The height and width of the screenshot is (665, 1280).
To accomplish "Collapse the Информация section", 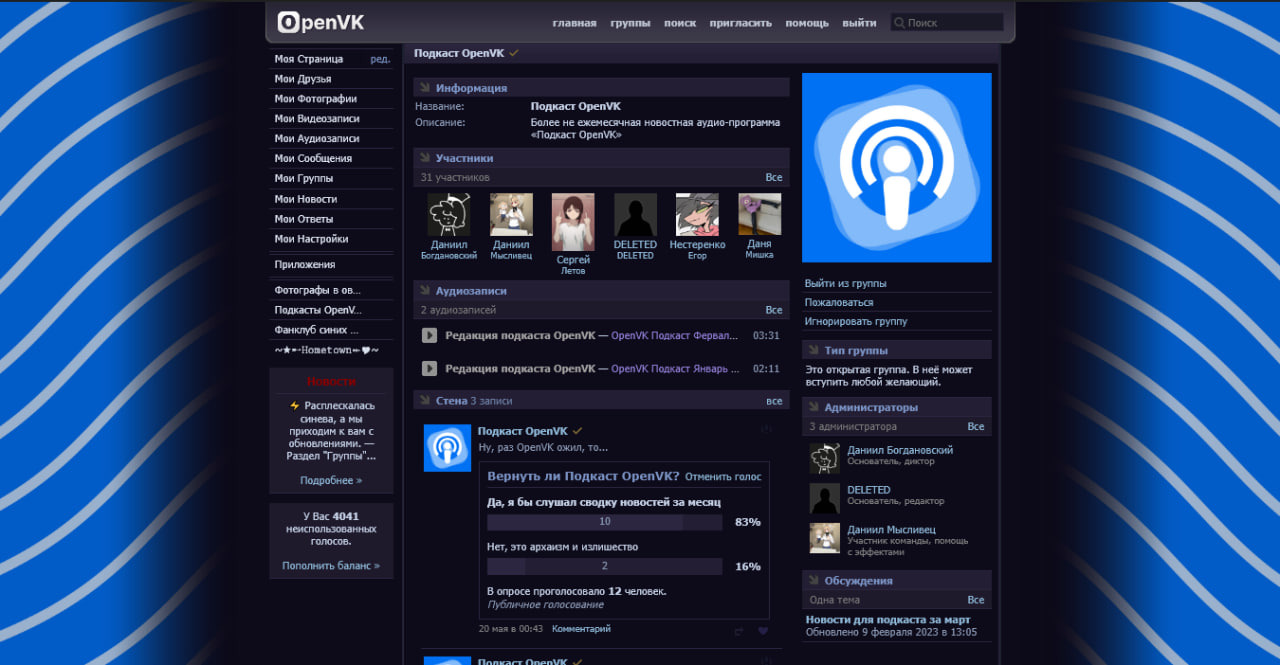I will click(425, 88).
